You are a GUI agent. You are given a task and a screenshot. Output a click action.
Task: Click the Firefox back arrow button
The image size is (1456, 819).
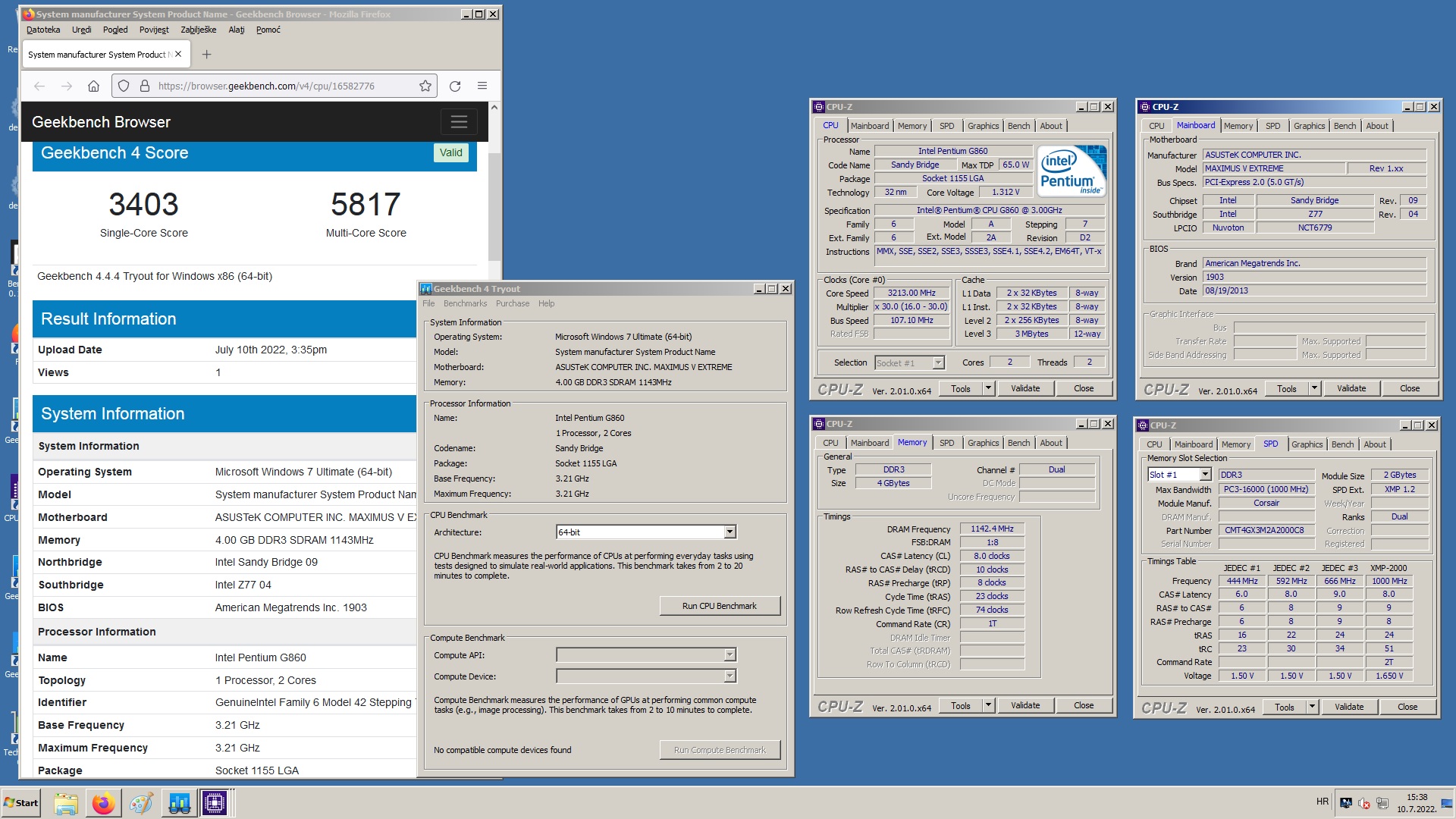pos(39,86)
